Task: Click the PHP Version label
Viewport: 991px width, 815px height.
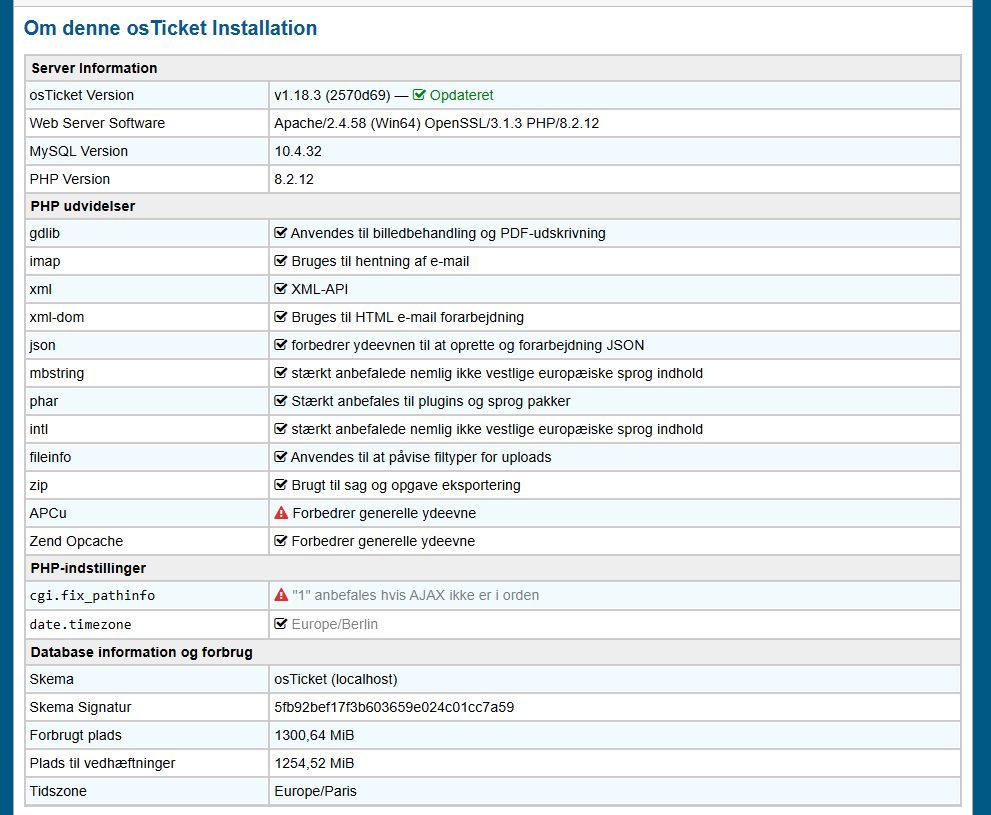Action: (x=70, y=179)
